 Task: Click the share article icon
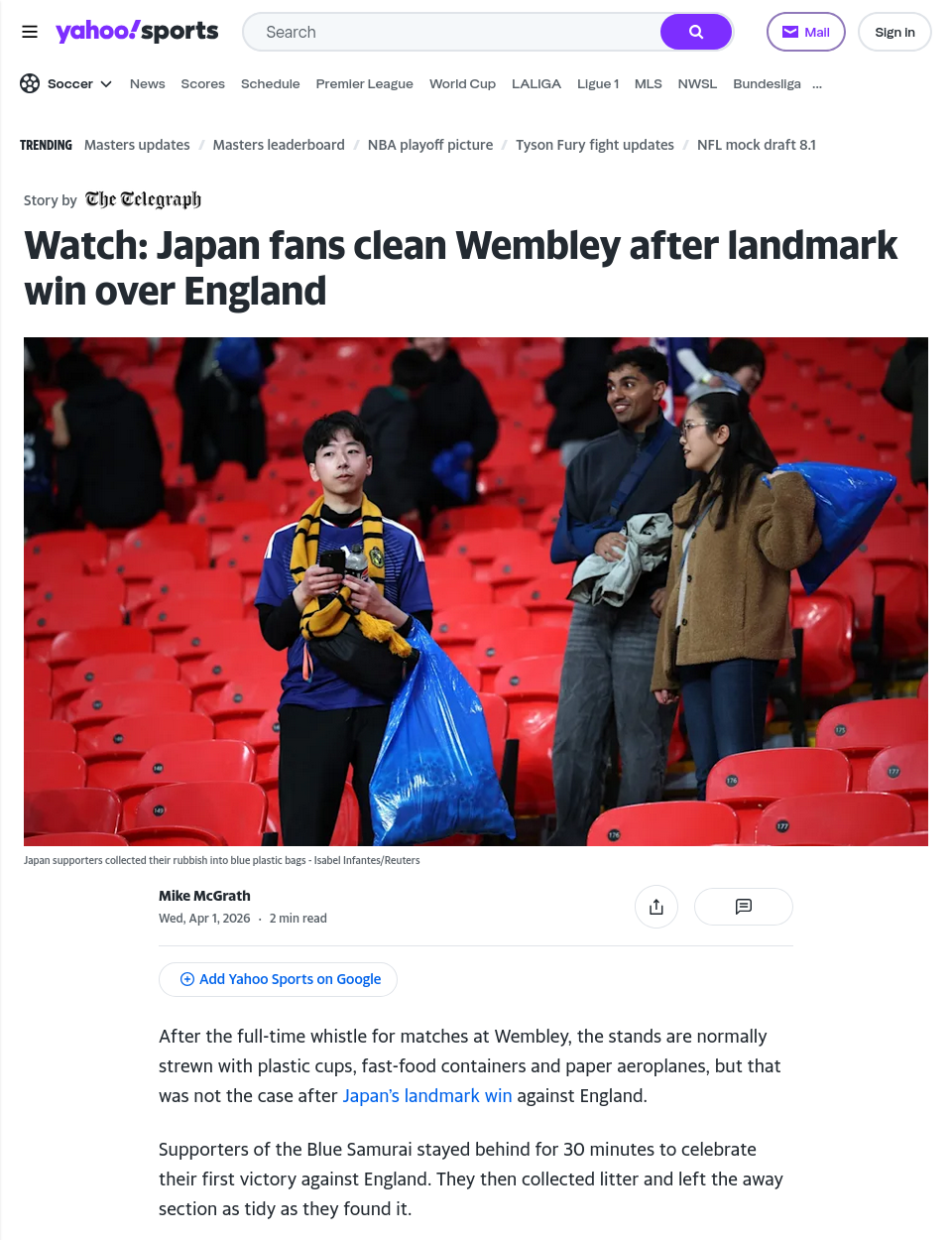pyautogui.click(x=656, y=907)
